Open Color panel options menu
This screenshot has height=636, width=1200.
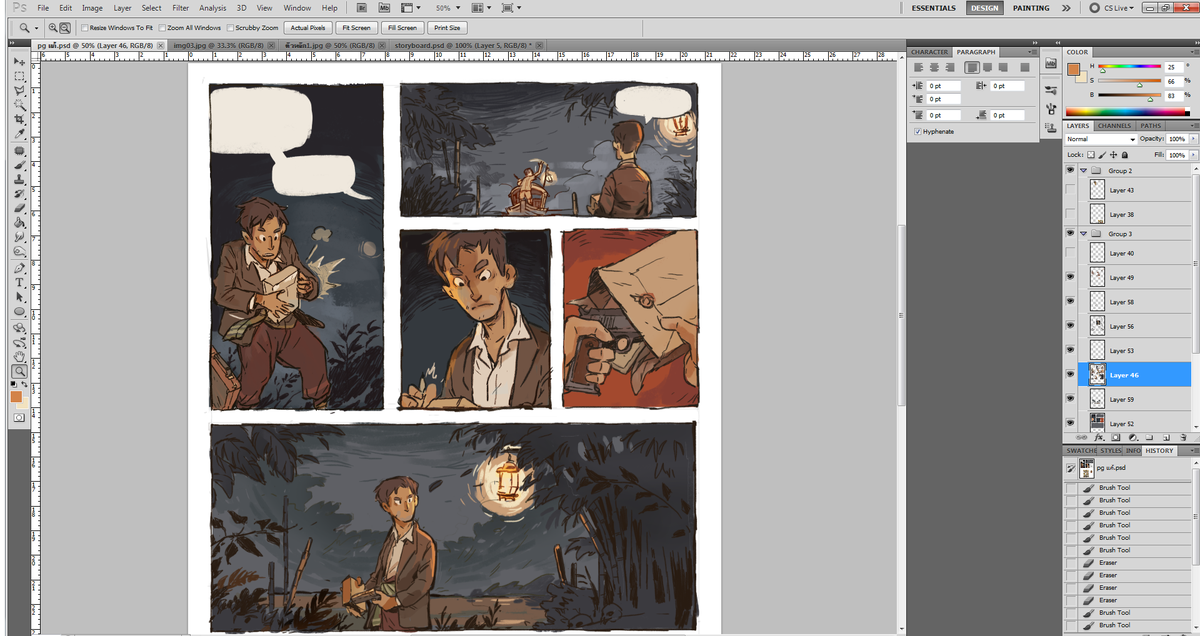click(x=1193, y=52)
